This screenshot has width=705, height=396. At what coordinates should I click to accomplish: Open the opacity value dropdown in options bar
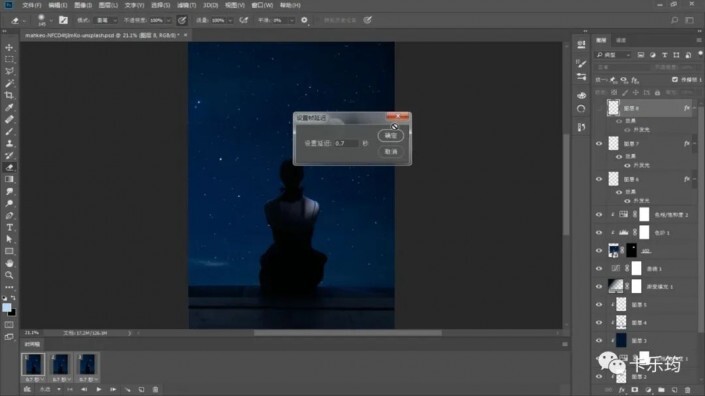coord(169,20)
